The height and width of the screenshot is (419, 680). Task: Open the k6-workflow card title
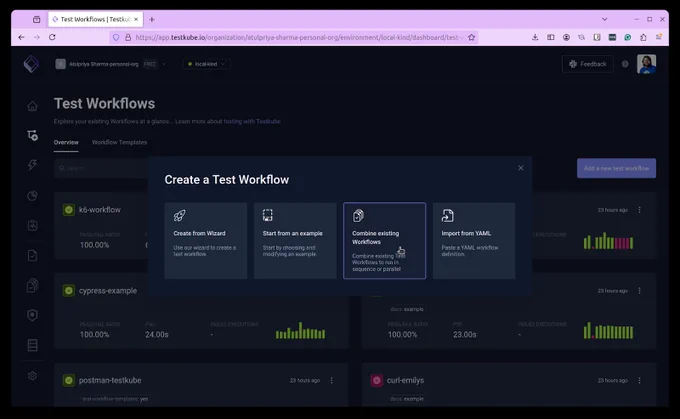(100, 210)
